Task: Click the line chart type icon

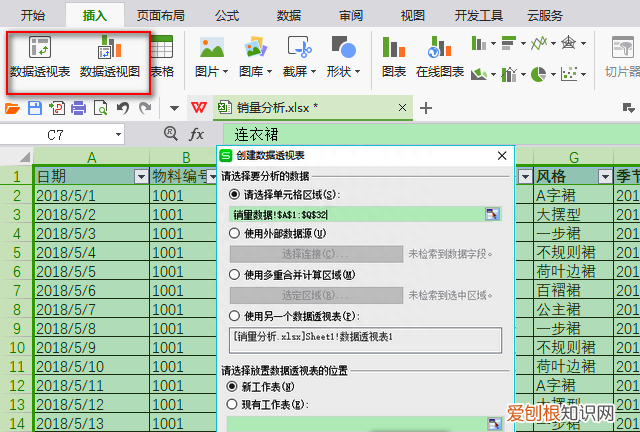Action: click(x=539, y=43)
